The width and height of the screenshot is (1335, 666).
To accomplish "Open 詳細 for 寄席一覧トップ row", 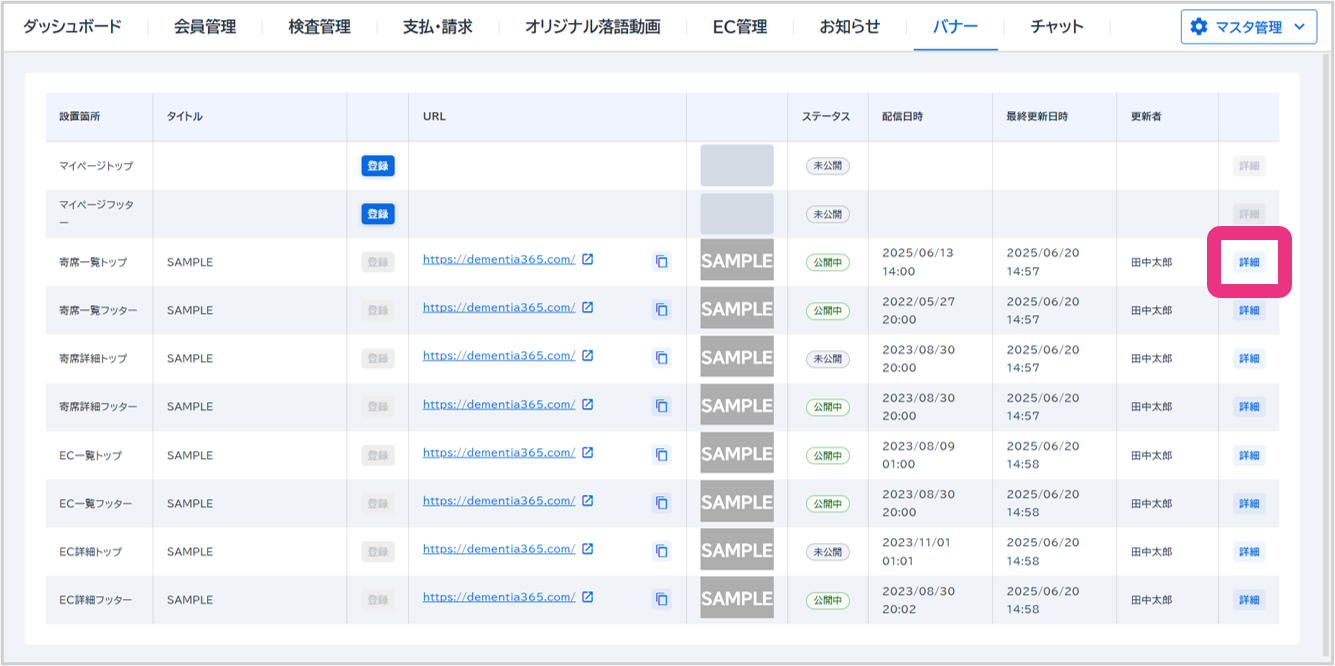I will (1249, 262).
